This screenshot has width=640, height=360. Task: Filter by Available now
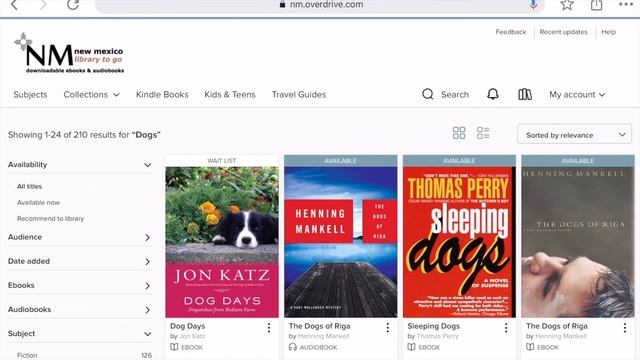[38, 202]
